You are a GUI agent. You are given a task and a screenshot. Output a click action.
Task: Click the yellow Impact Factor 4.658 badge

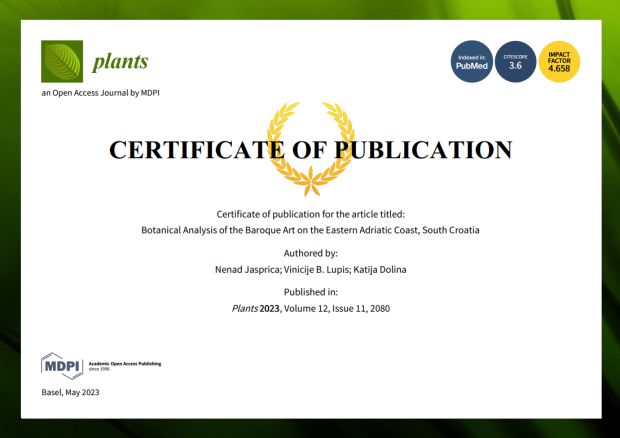pos(558,62)
